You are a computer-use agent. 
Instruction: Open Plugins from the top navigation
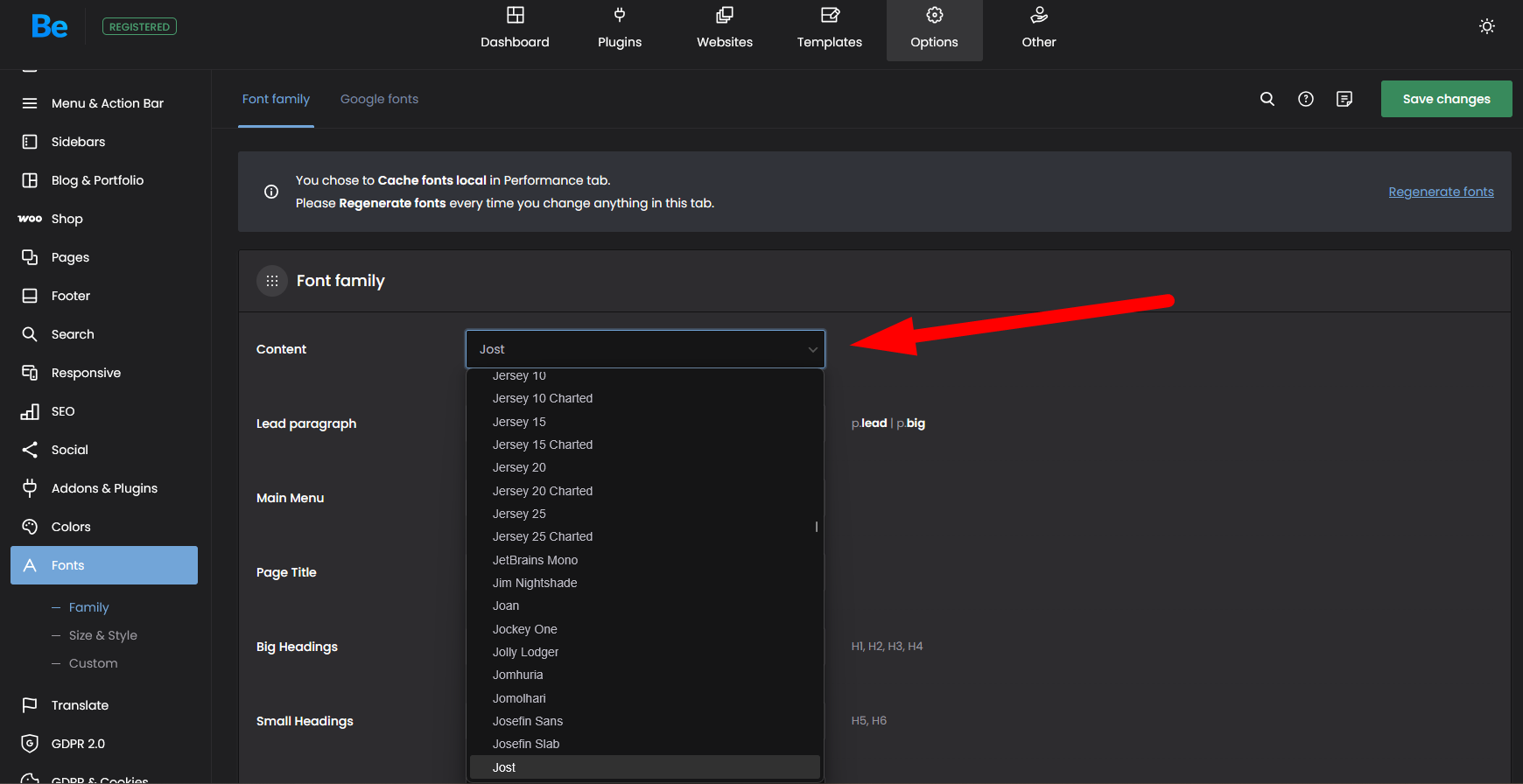click(x=619, y=29)
